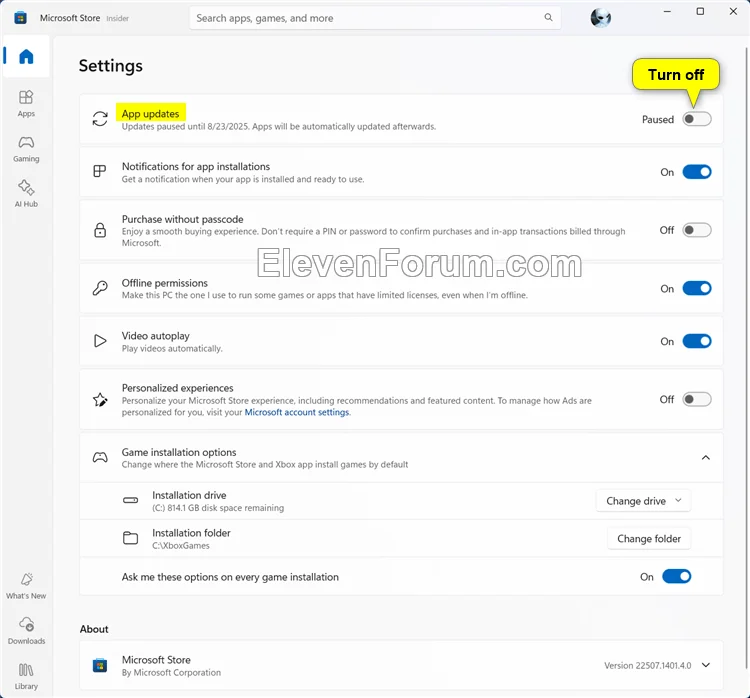Maximize the Microsoft Store window

[x=700, y=11]
